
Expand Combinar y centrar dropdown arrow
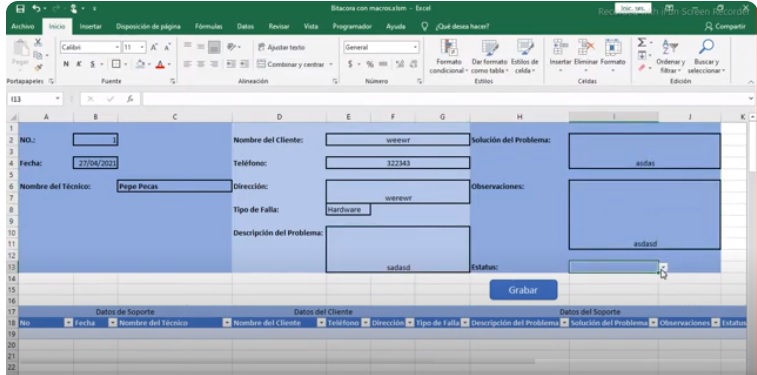pyautogui.click(x=331, y=64)
